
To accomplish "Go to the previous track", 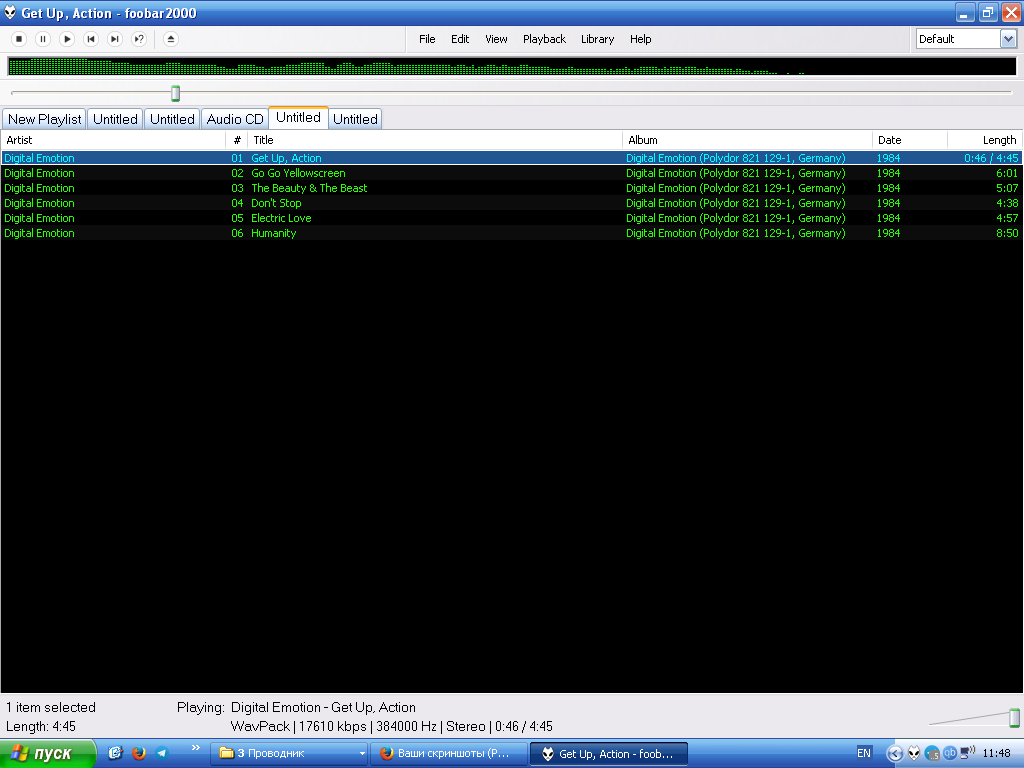I will (x=91, y=39).
